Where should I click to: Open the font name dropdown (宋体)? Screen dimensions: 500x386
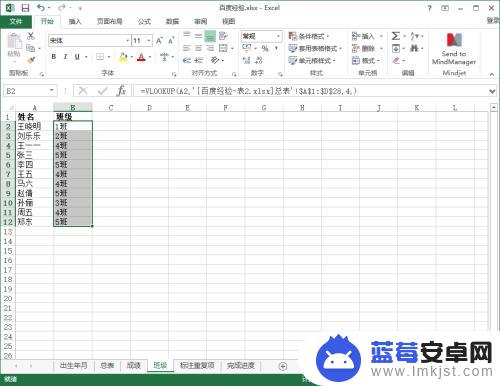coord(127,41)
